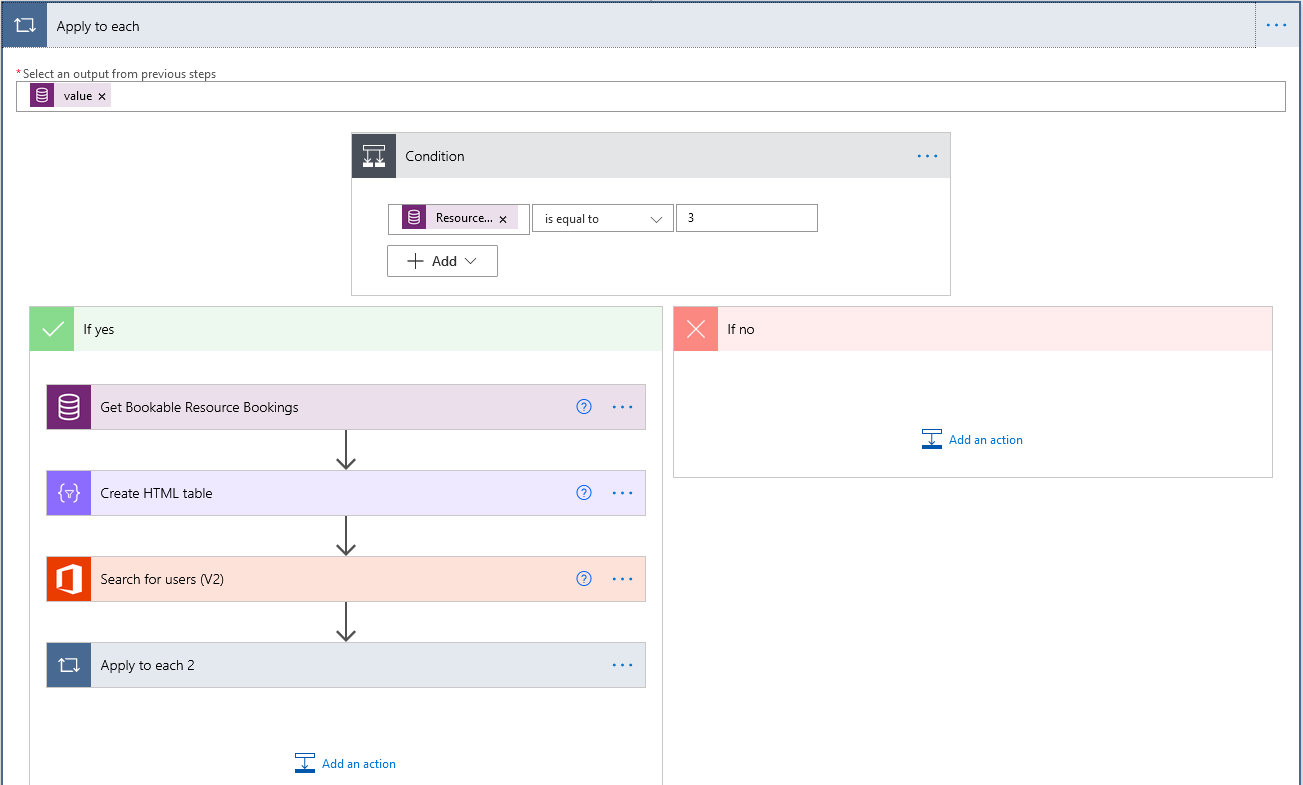Expand the Create HTML table step

(x=346, y=493)
